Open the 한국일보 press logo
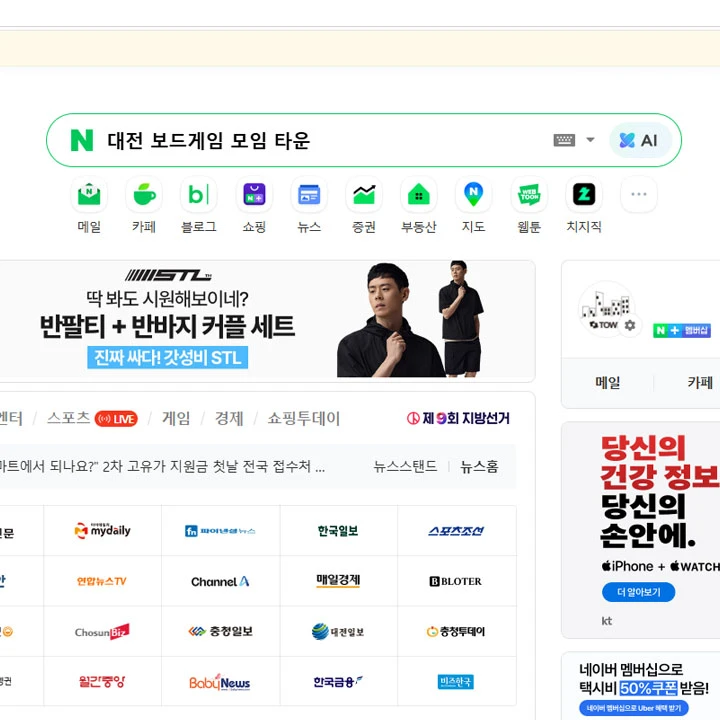The image size is (720, 720). point(338,530)
